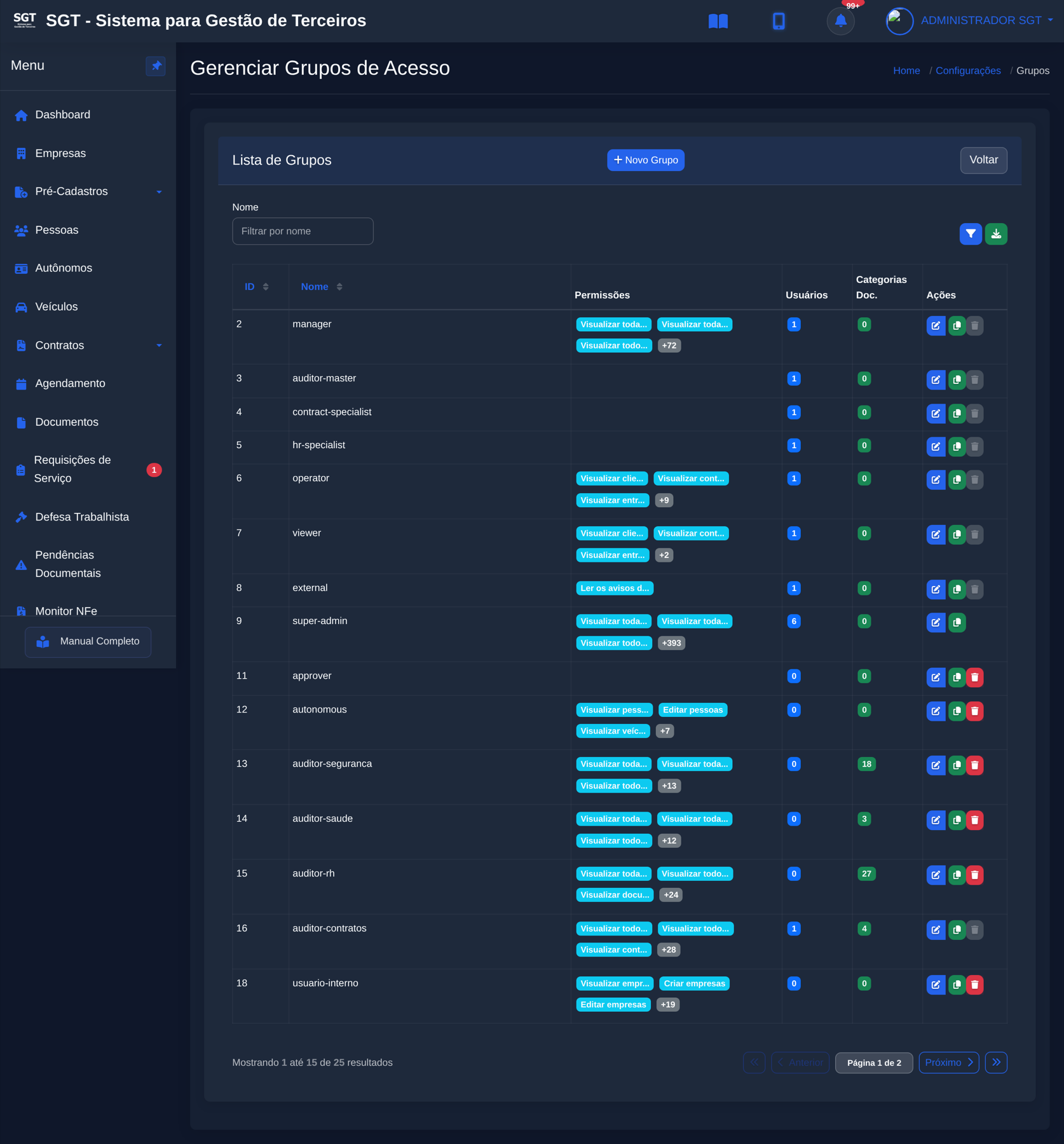
Task: Click the Voltar button
Action: click(983, 160)
